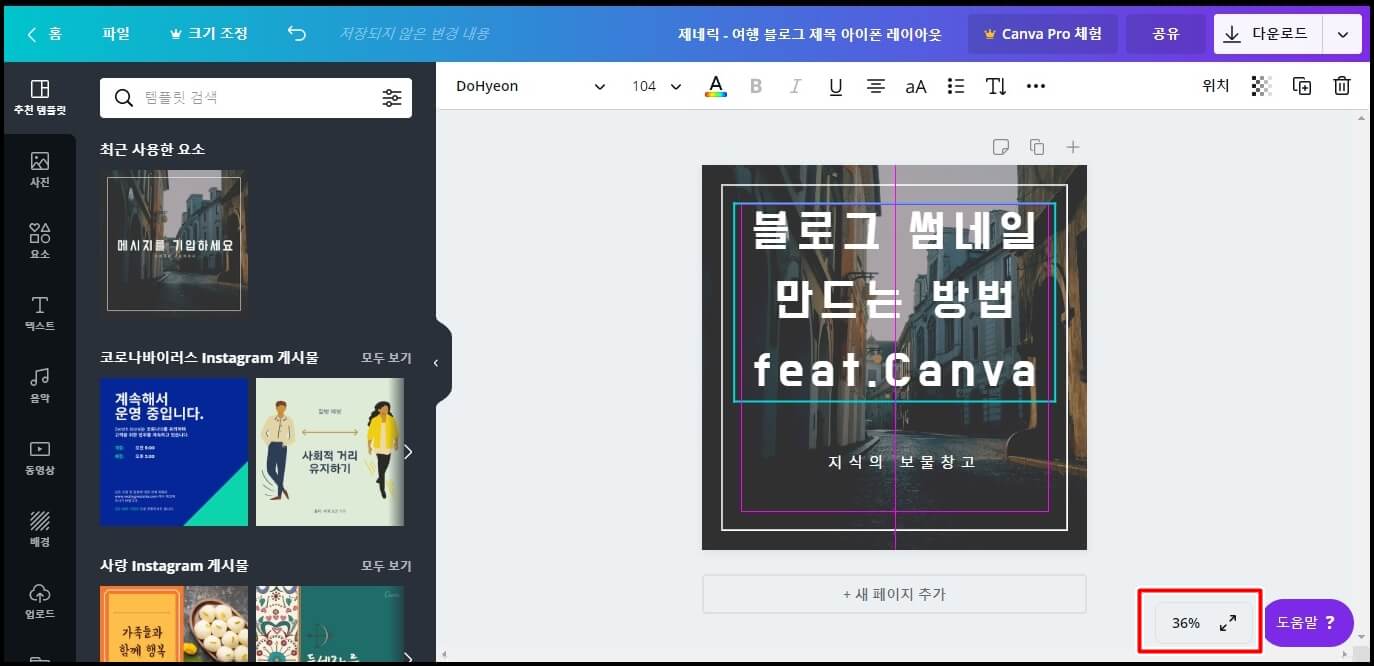Image resolution: width=1374 pixels, height=666 pixels.
Task: Click + 새 페이지 추가 button
Action: [894, 594]
